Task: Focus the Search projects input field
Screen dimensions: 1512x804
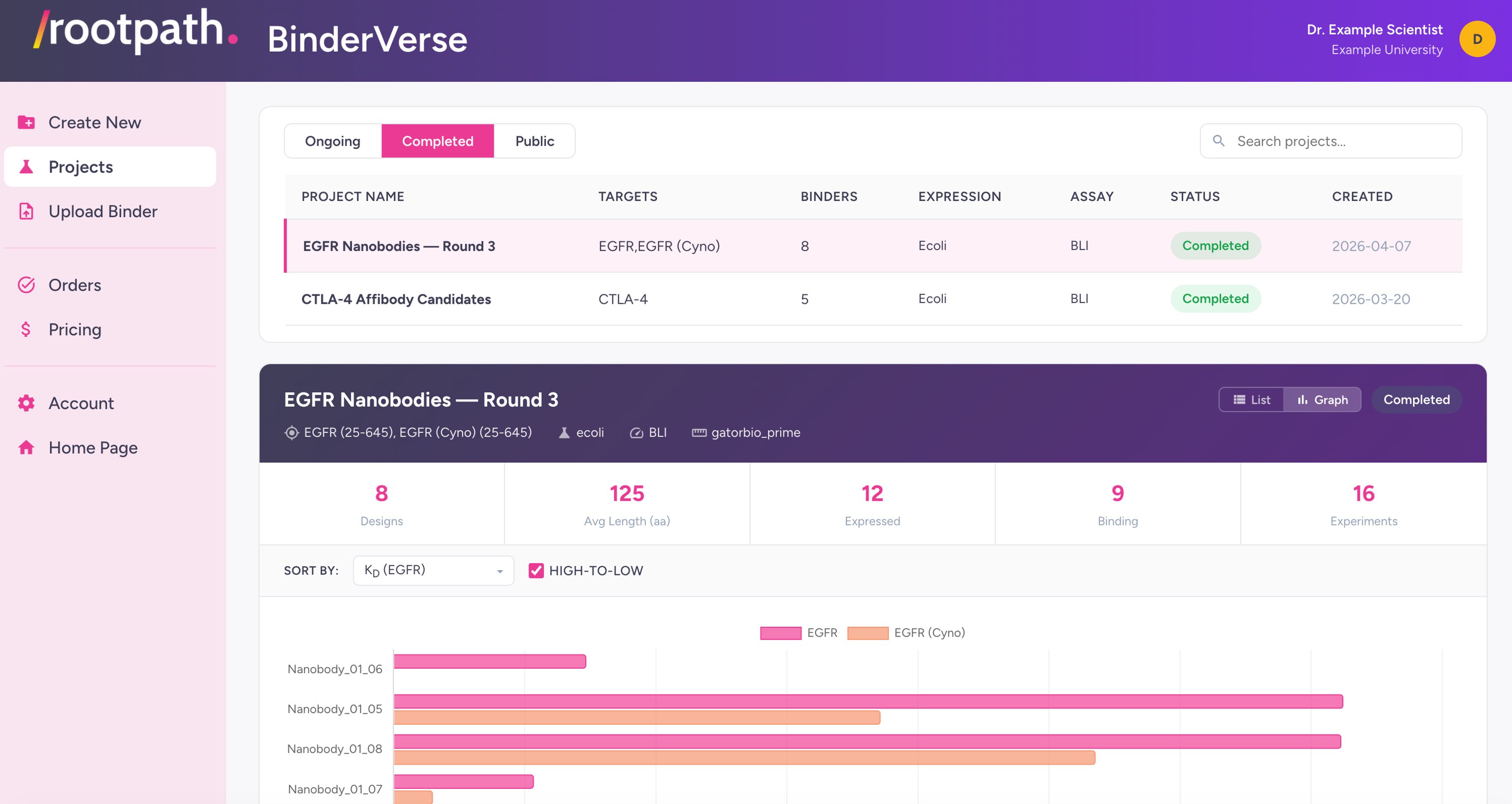Action: click(x=1331, y=141)
